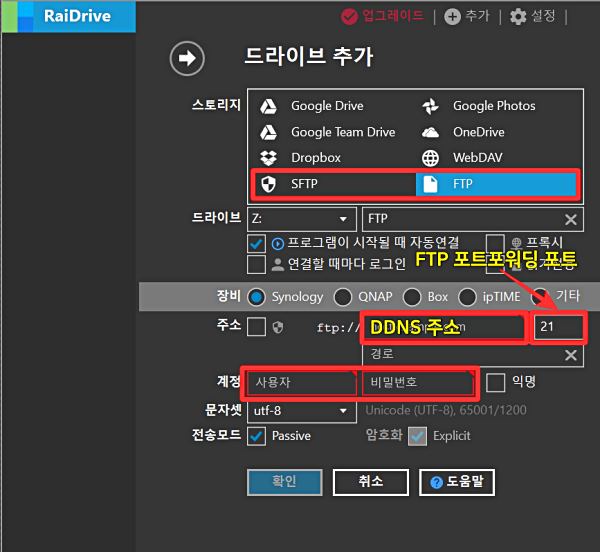This screenshot has height=552, width=600.
Task: Open the utf-8 charset dropdown
Action: click(302, 411)
